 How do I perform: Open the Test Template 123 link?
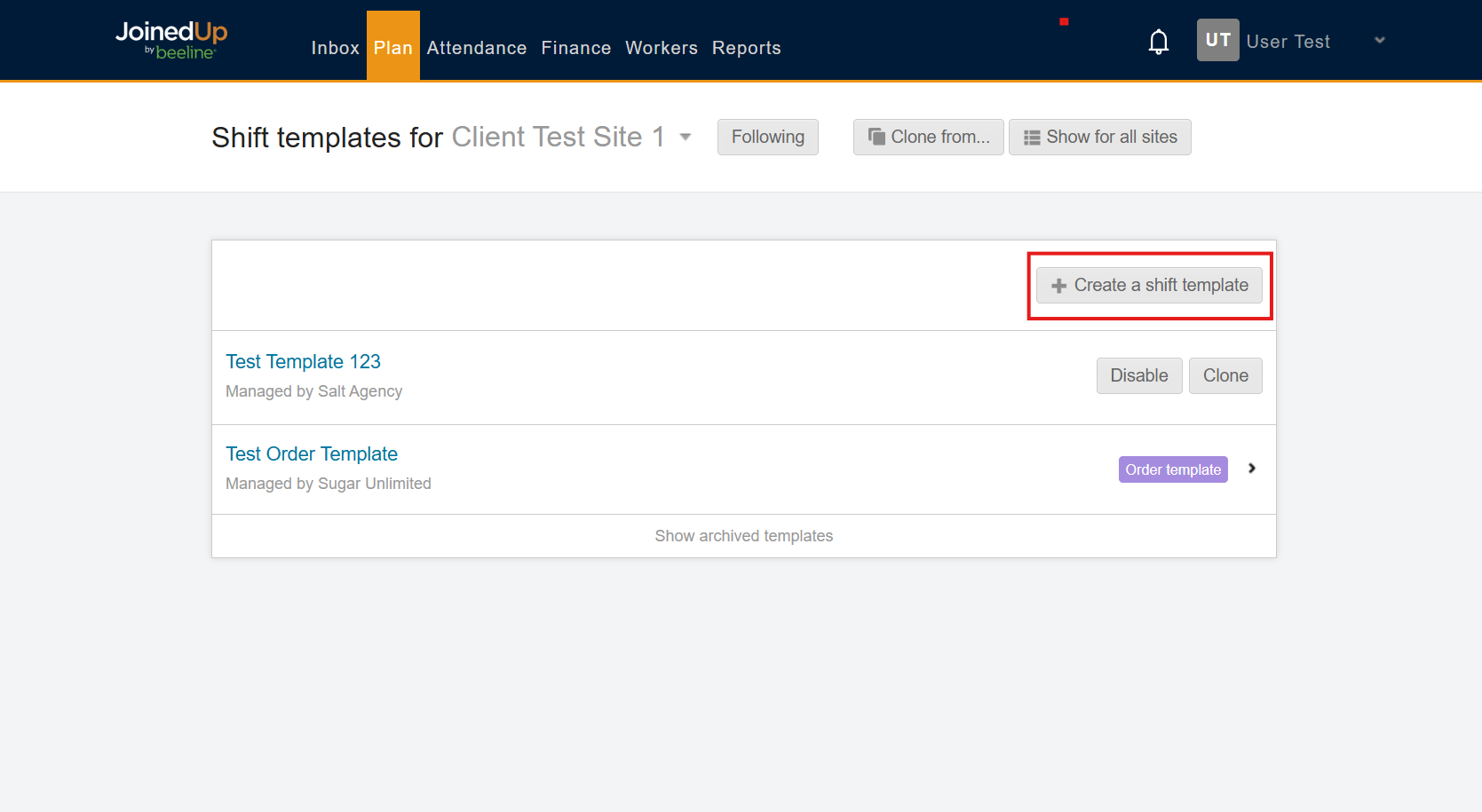point(303,361)
